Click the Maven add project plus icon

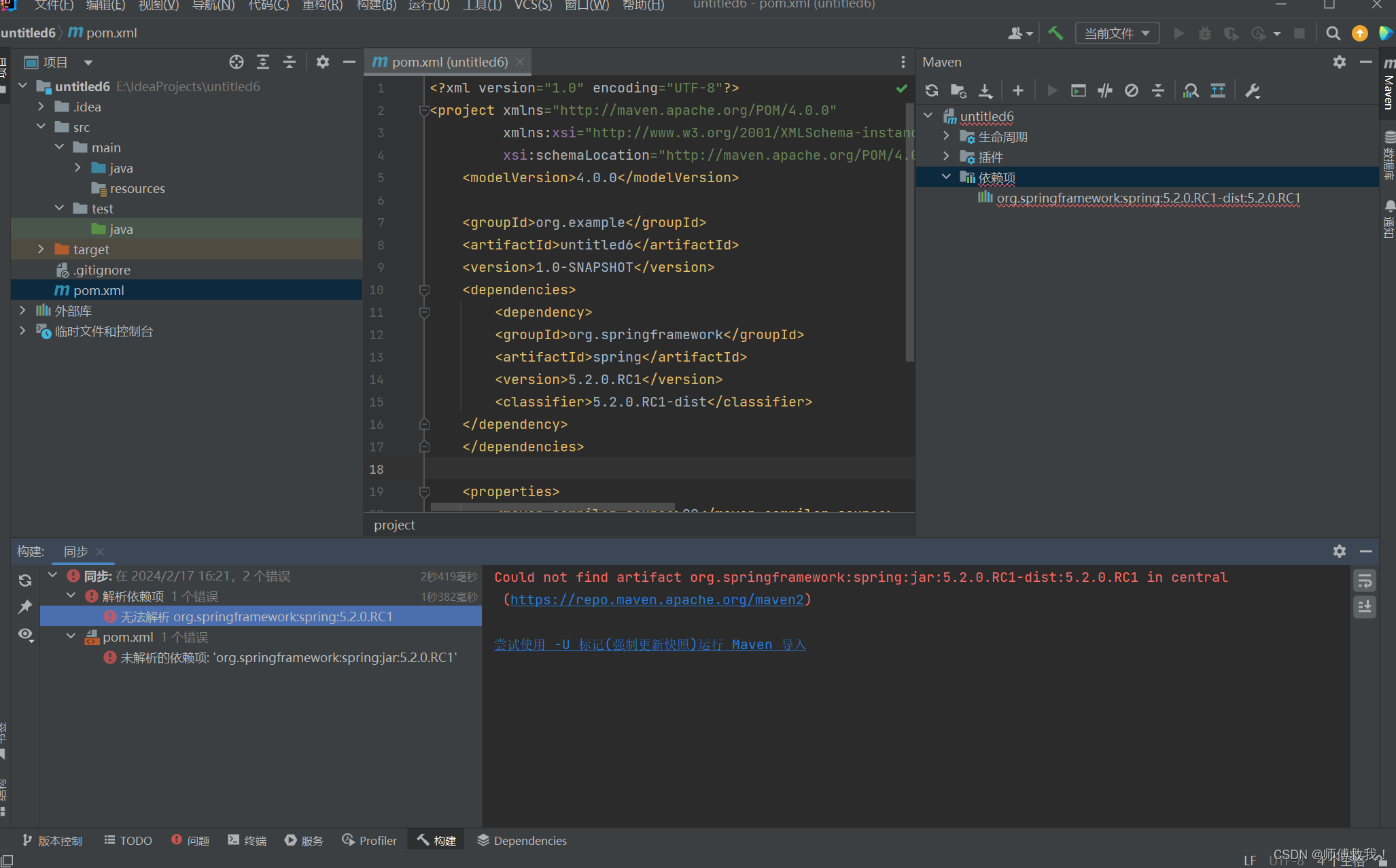tap(1017, 90)
